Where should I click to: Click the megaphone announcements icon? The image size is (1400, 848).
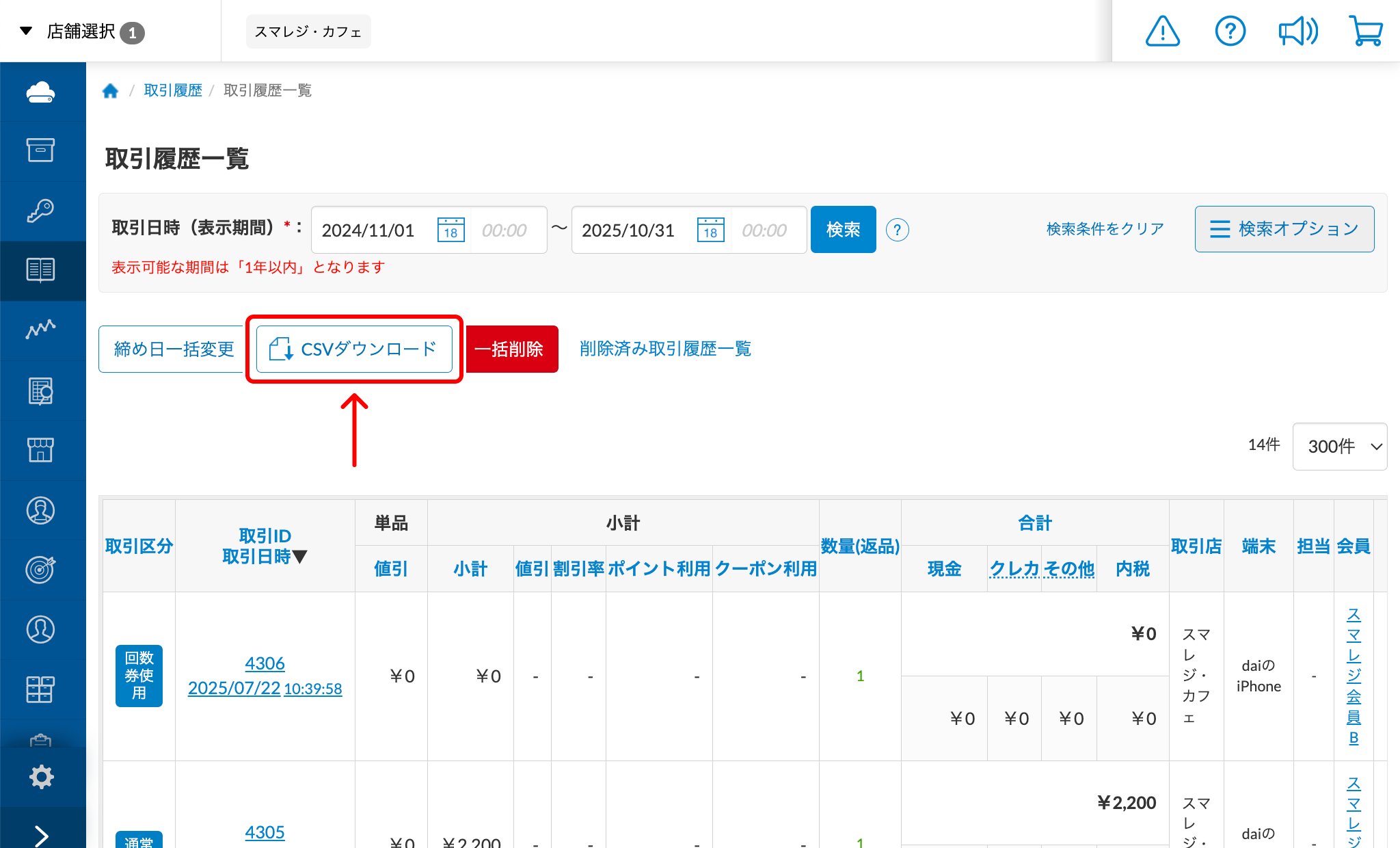tap(1297, 31)
